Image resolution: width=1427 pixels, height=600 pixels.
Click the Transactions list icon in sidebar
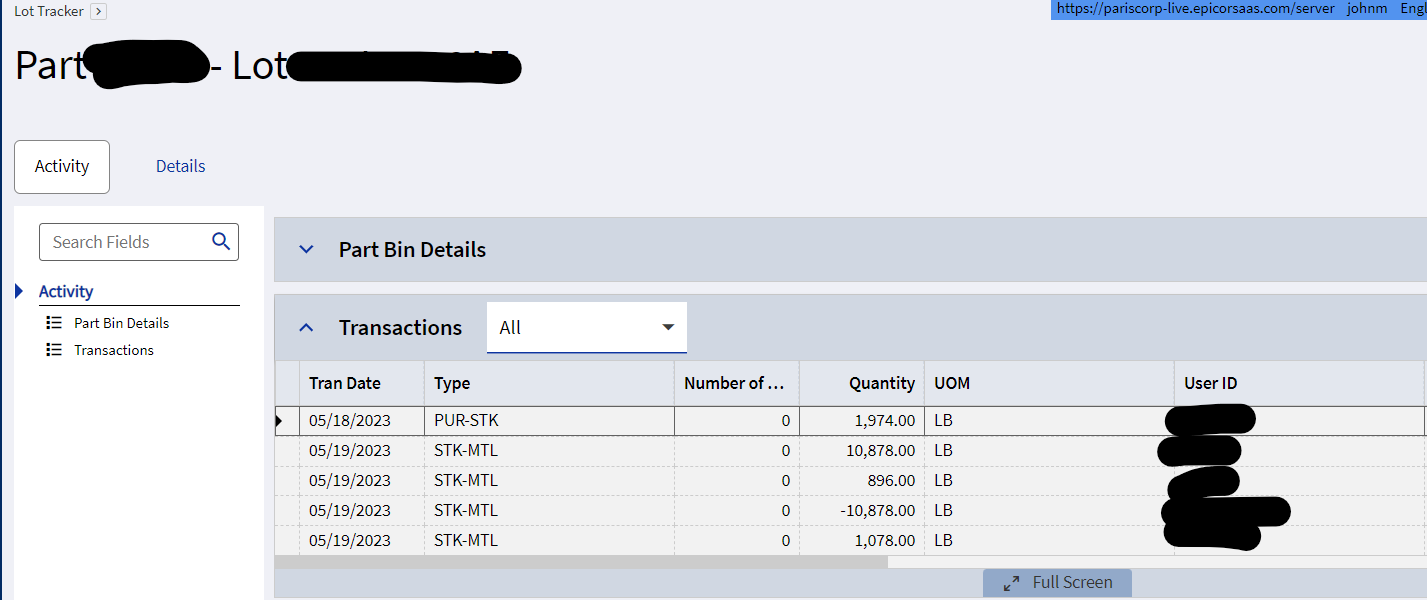[54, 350]
